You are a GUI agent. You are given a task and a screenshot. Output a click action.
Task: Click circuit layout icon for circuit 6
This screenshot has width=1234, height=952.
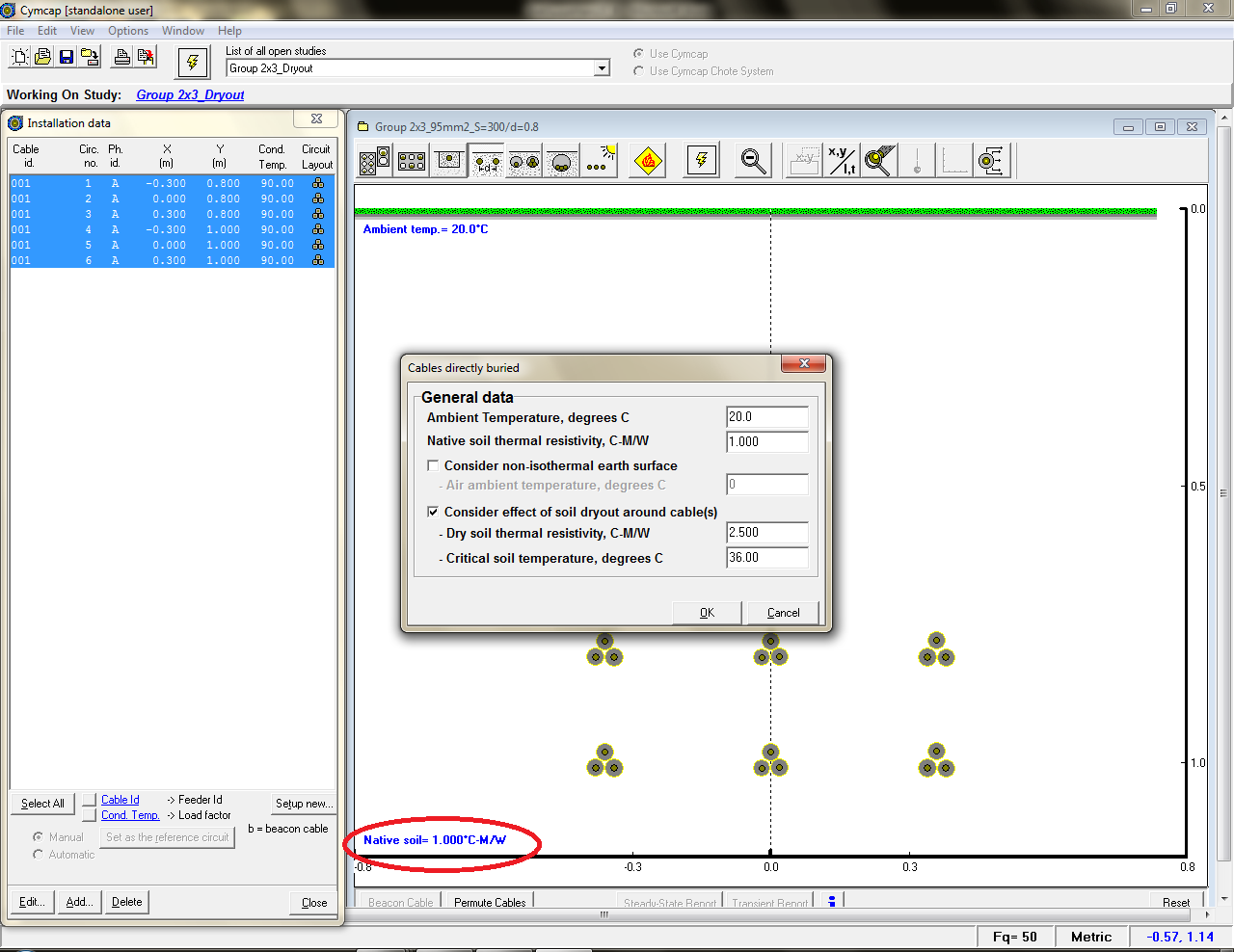pyautogui.click(x=318, y=260)
